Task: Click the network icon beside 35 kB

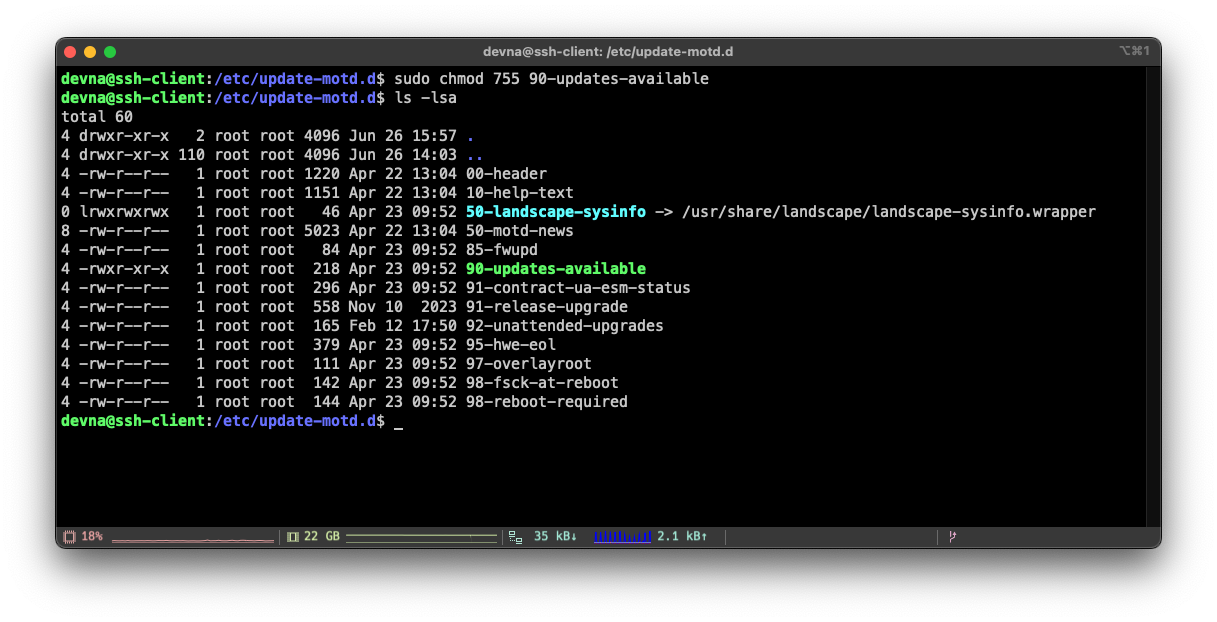Action: tap(515, 537)
